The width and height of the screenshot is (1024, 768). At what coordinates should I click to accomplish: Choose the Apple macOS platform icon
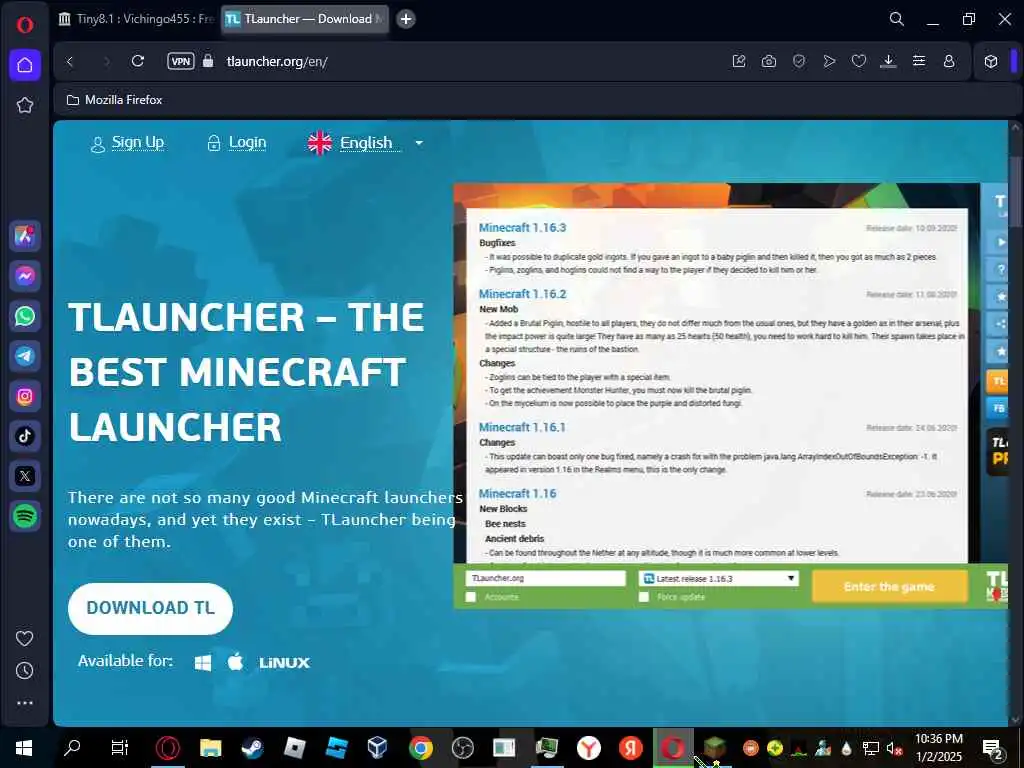pyautogui.click(x=236, y=662)
